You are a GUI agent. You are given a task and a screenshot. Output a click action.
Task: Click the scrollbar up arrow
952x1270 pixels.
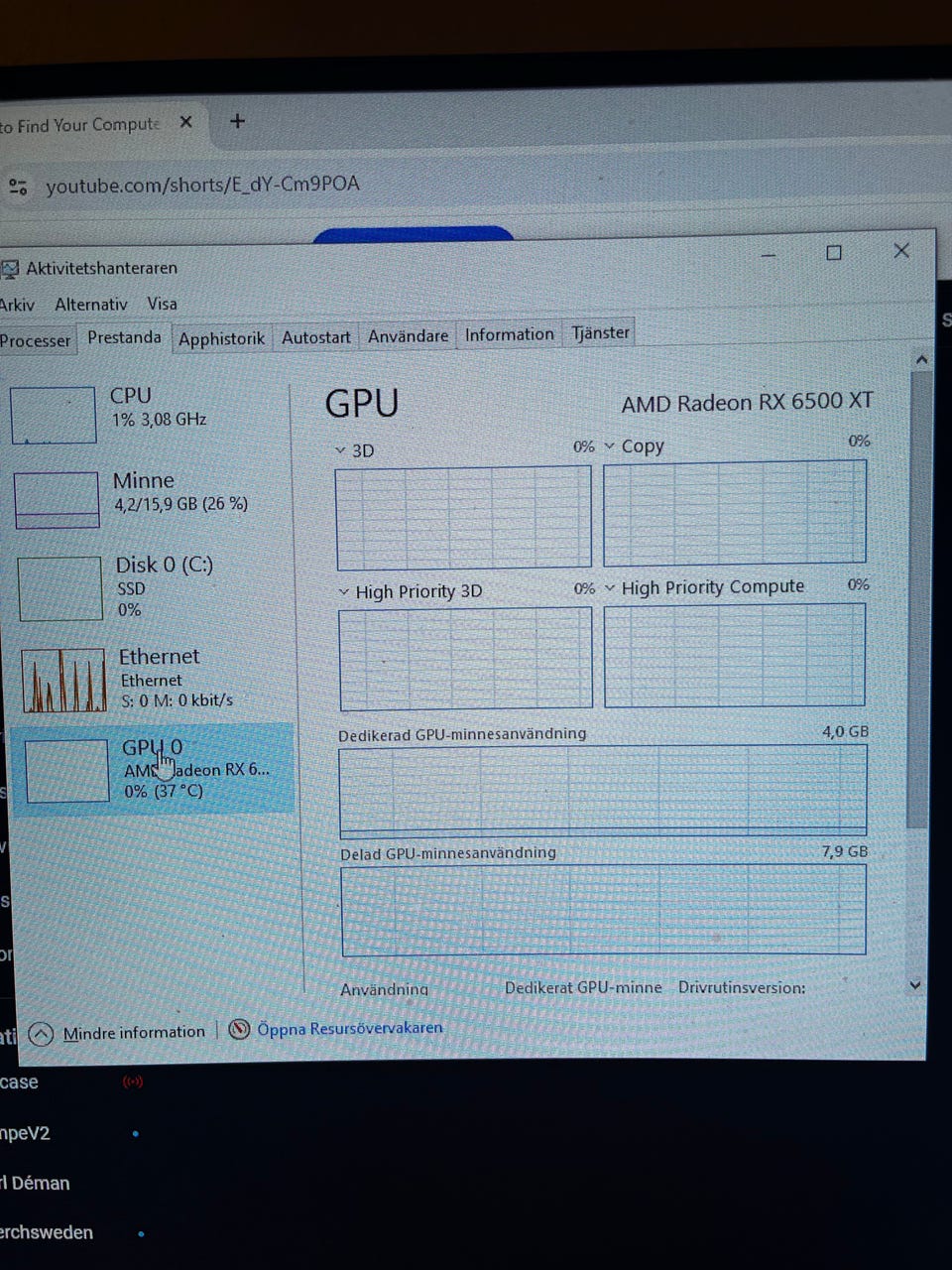[921, 360]
